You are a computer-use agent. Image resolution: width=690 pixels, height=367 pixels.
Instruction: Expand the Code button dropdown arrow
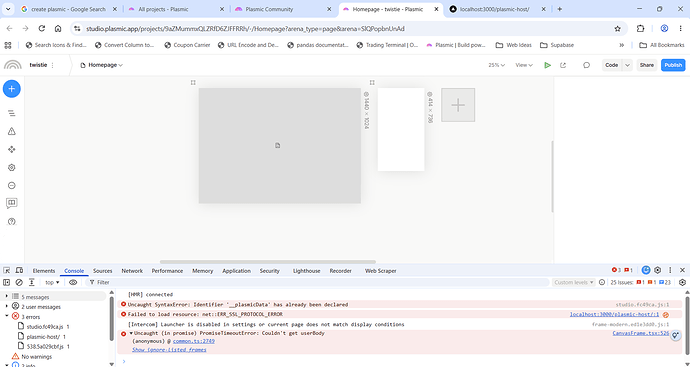(628, 65)
